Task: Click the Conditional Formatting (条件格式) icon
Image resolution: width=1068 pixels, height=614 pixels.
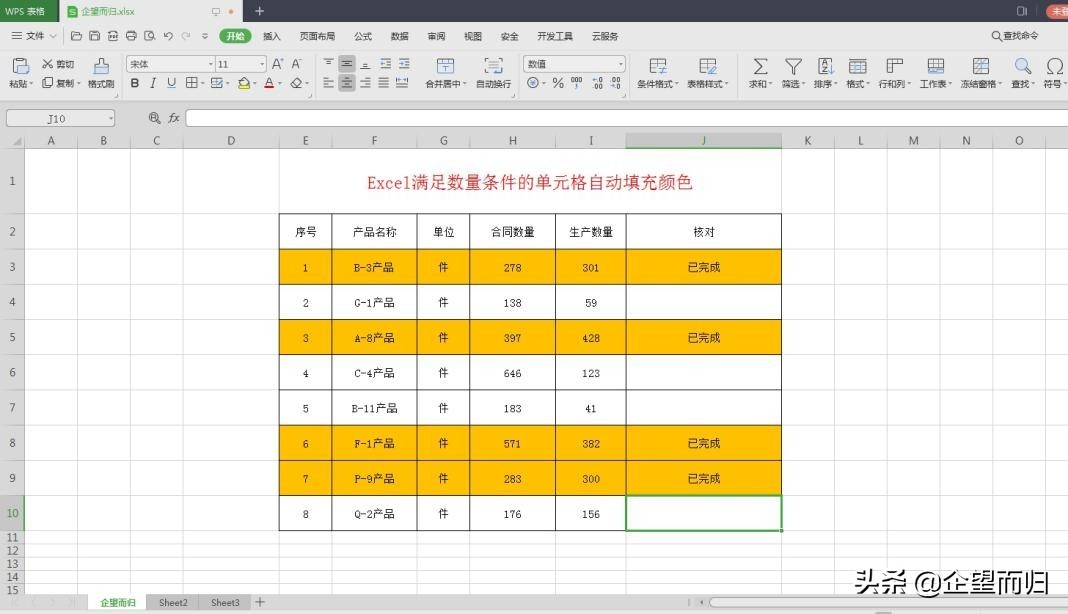Action: click(x=658, y=66)
